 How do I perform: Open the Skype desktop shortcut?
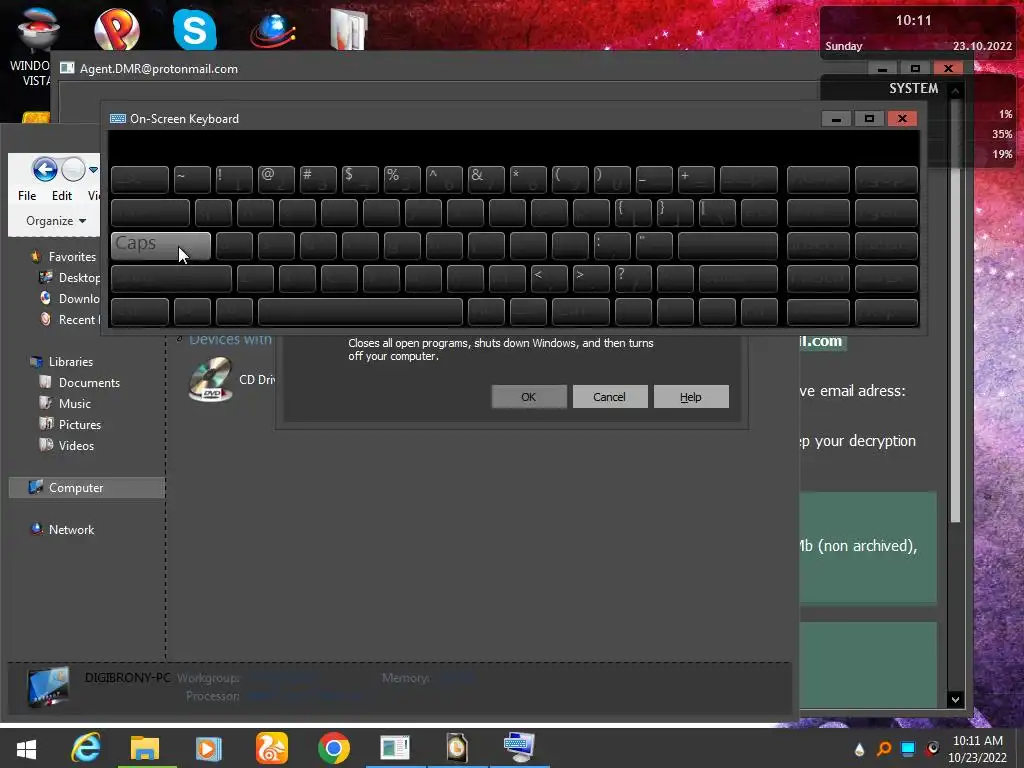(x=195, y=29)
